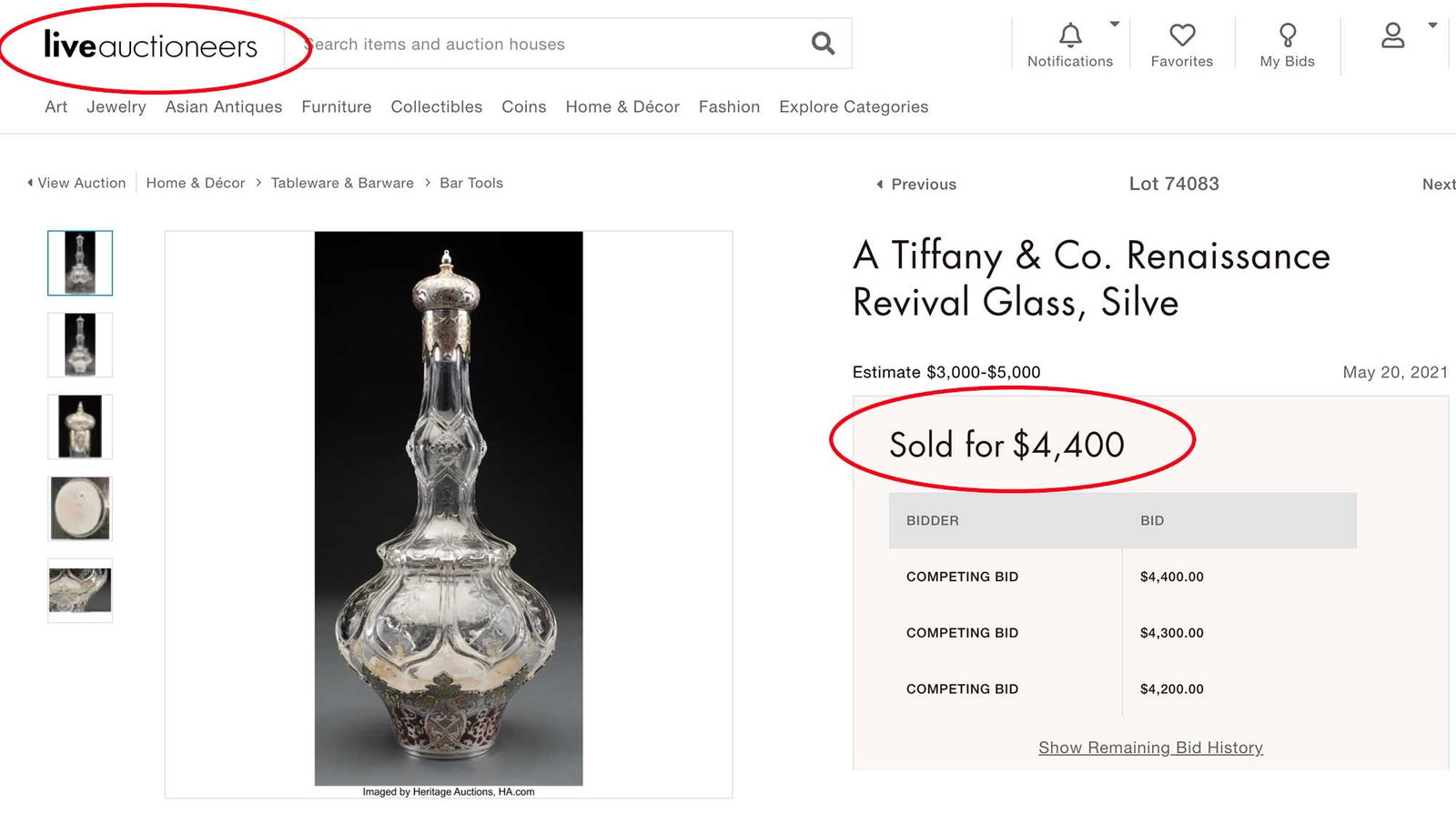The width and height of the screenshot is (1456, 814).
Task: Open the Jewelry category menu
Action: click(116, 106)
